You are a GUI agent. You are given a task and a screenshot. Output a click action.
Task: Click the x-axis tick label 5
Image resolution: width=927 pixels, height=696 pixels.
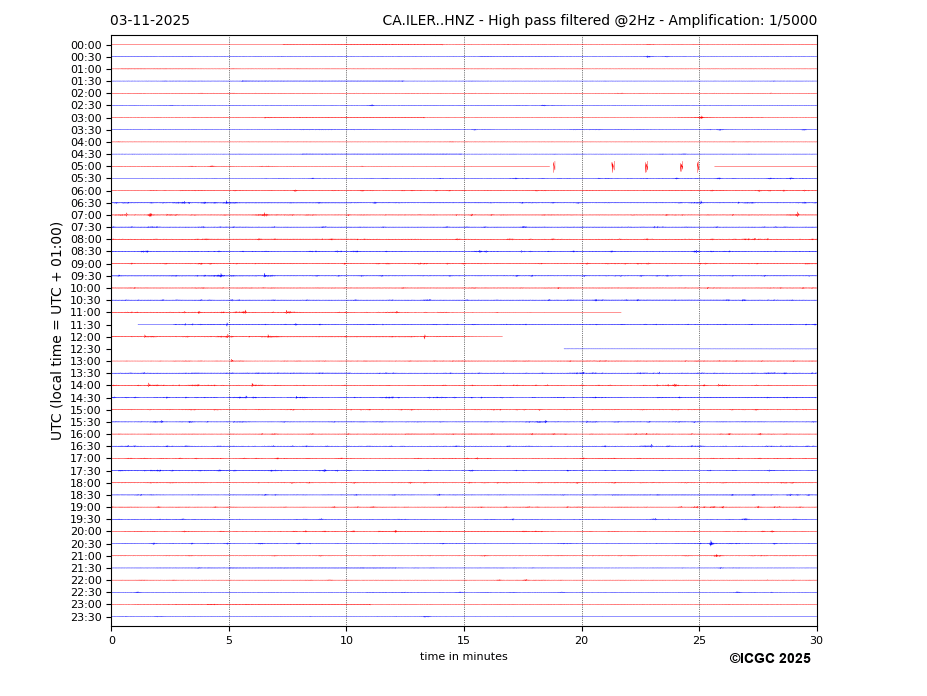(229, 640)
